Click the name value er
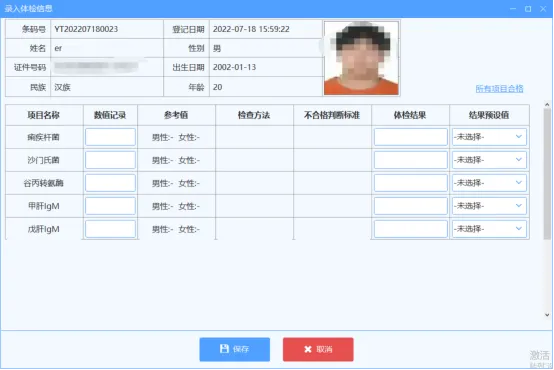Screen dimensions: 554x370 (x=58, y=48)
